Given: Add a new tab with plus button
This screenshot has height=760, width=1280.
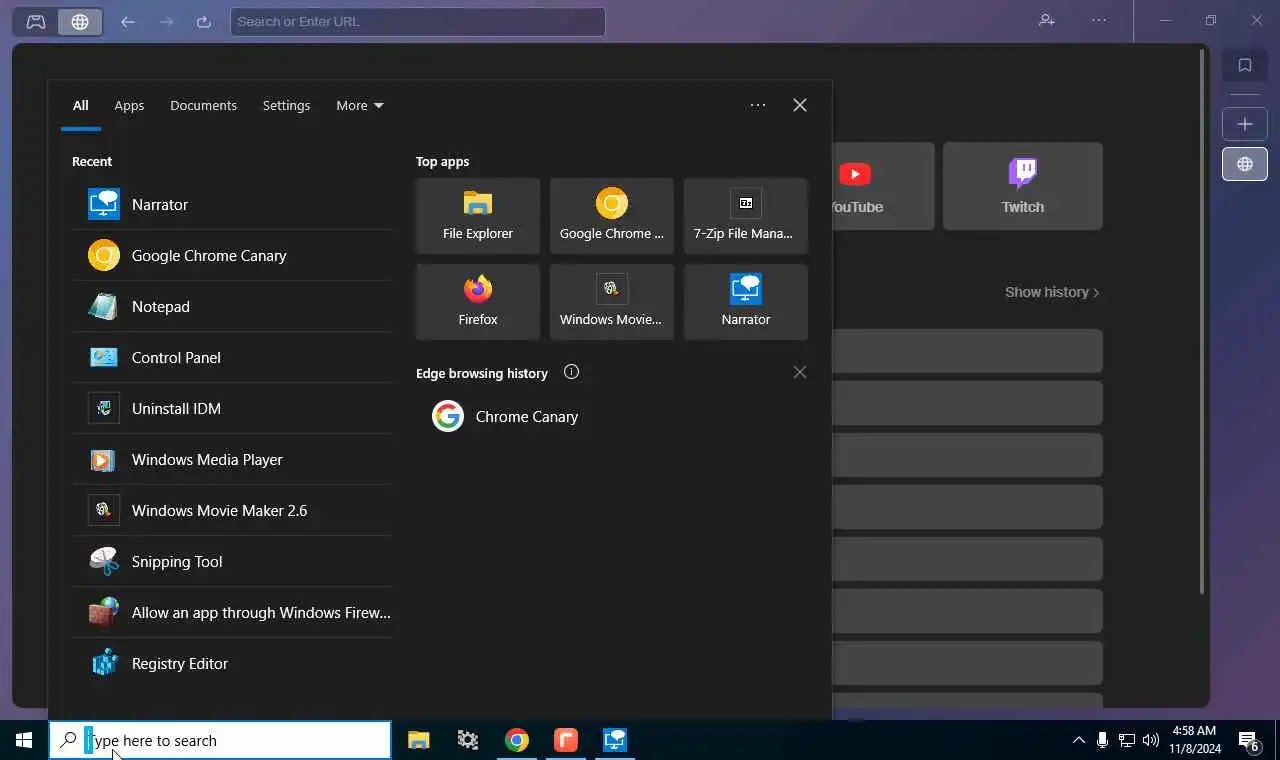Looking at the screenshot, I should click(1245, 124).
